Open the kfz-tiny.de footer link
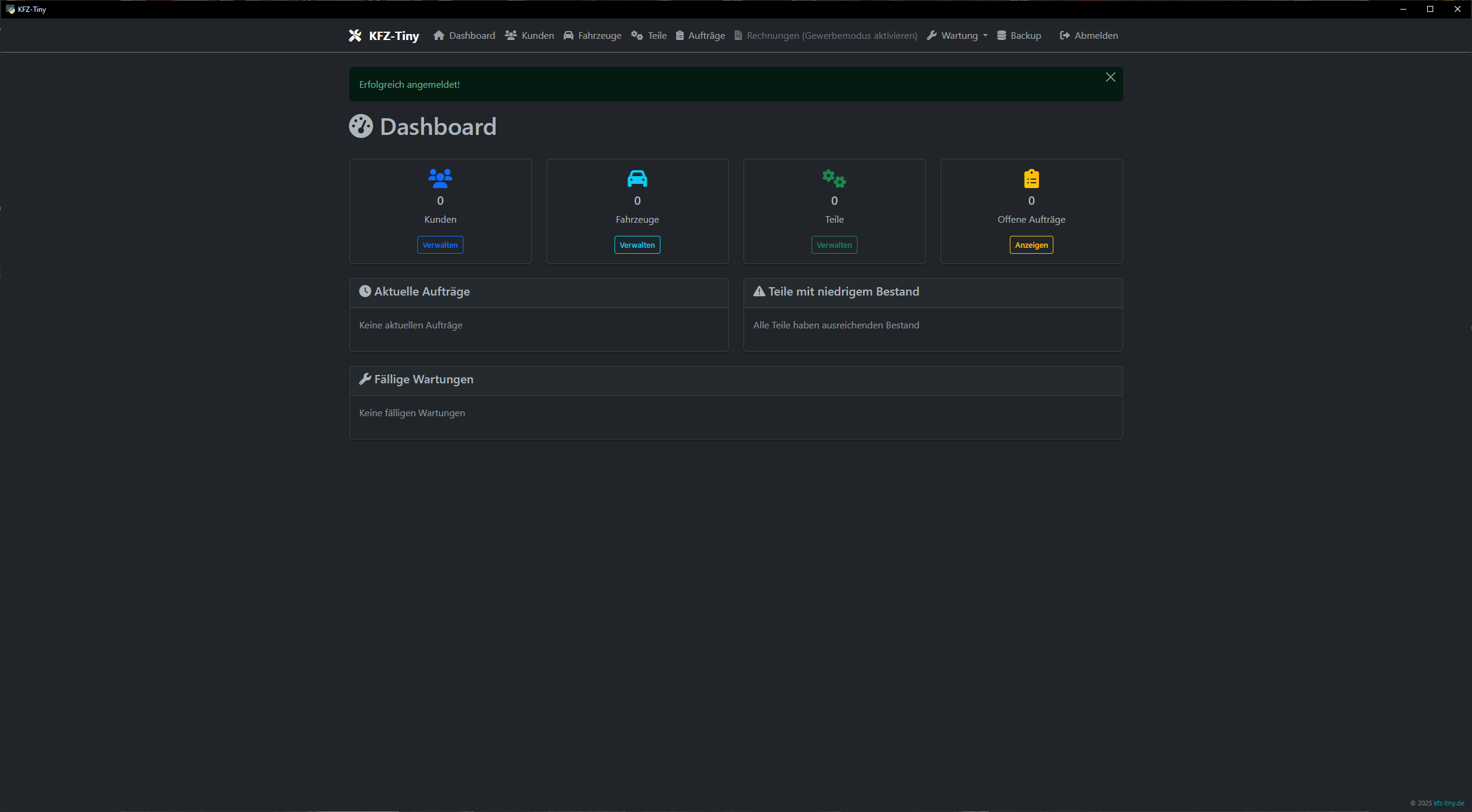The width and height of the screenshot is (1472, 812). 1449,803
